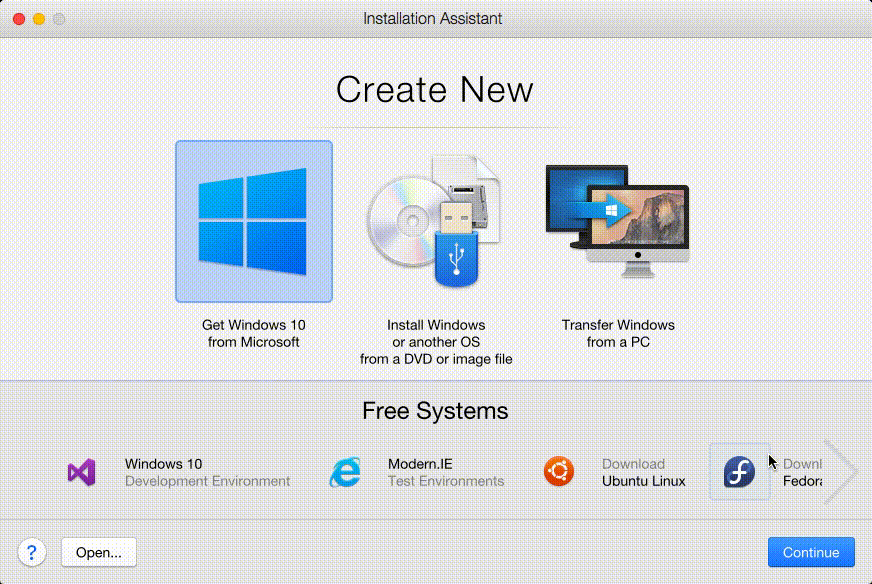Select the Internet Explorer Modern.IE icon
Viewport: 872px width, 584px height.
coord(345,472)
